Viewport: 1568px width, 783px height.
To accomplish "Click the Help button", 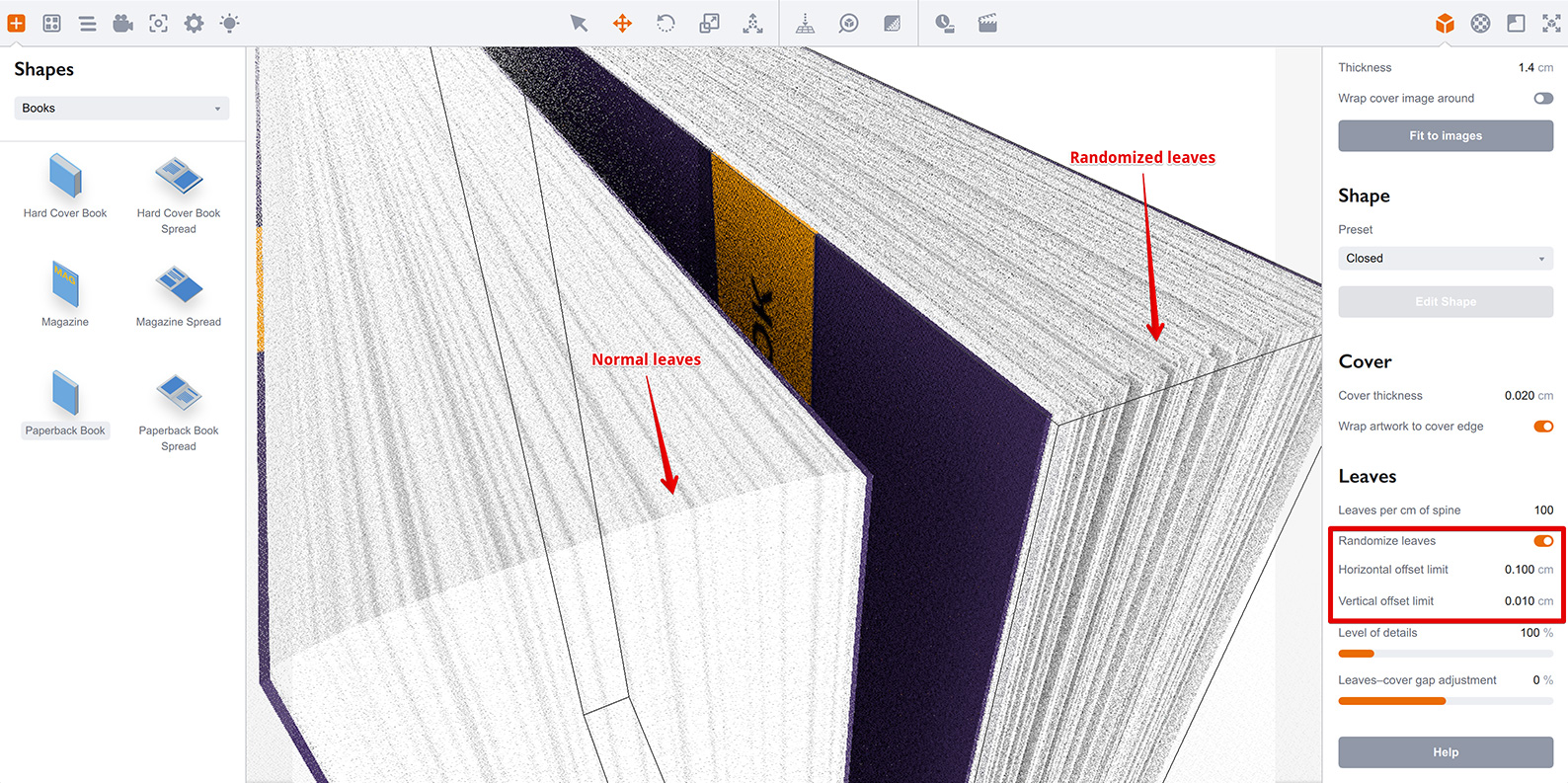I will pyautogui.click(x=1446, y=751).
